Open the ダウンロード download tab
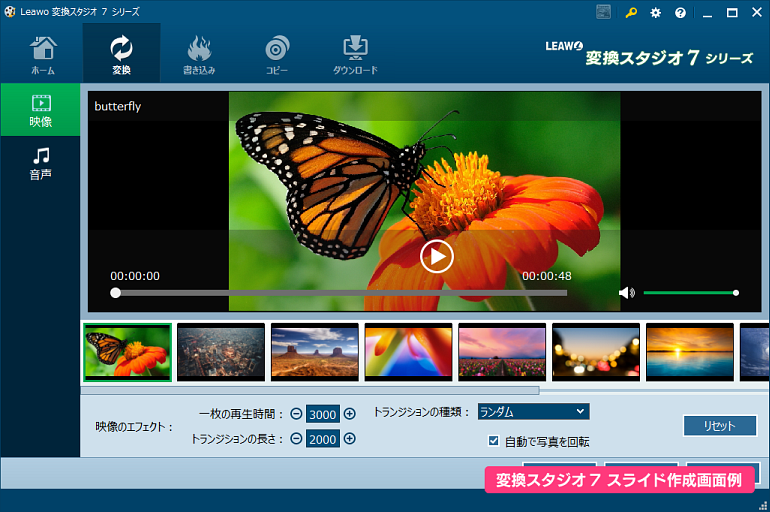This screenshot has height=512, width=770. [x=355, y=55]
